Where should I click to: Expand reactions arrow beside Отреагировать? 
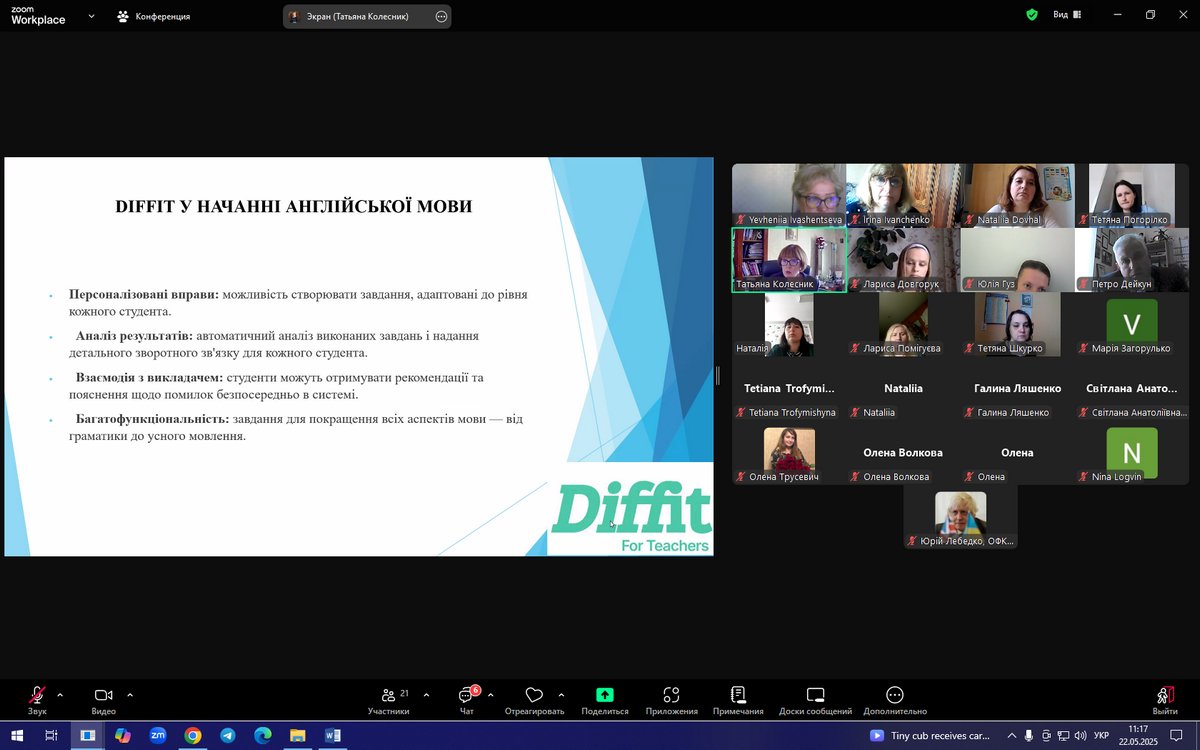[561, 695]
